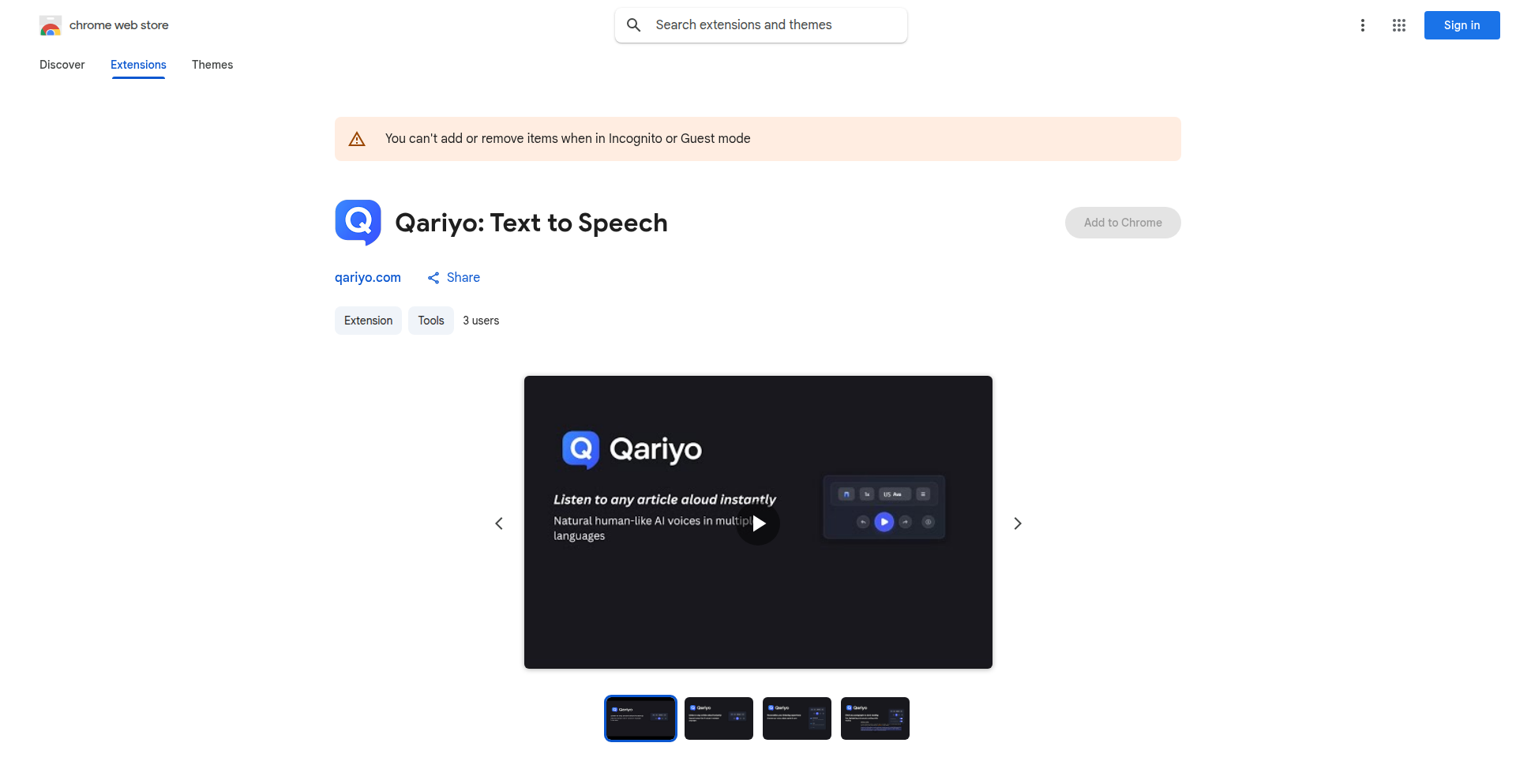The height and width of the screenshot is (784, 1516).
Task: Go to next screenshot with right chevron
Action: (1018, 523)
